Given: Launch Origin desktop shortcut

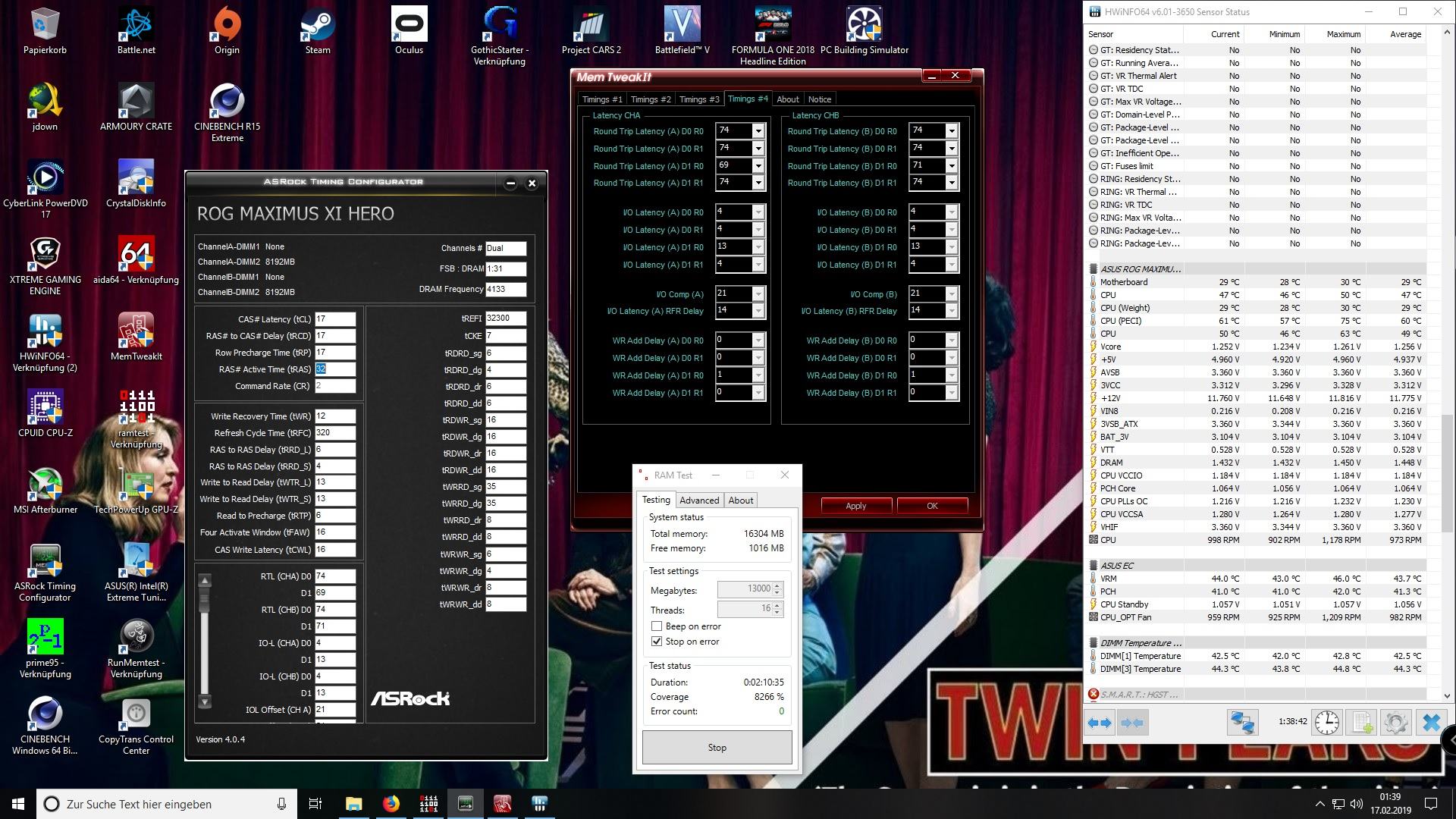Looking at the screenshot, I should [x=227, y=32].
